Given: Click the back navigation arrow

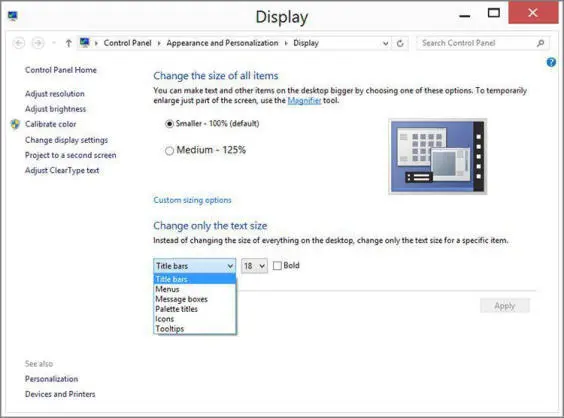Looking at the screenshot, I should point(19,43).
